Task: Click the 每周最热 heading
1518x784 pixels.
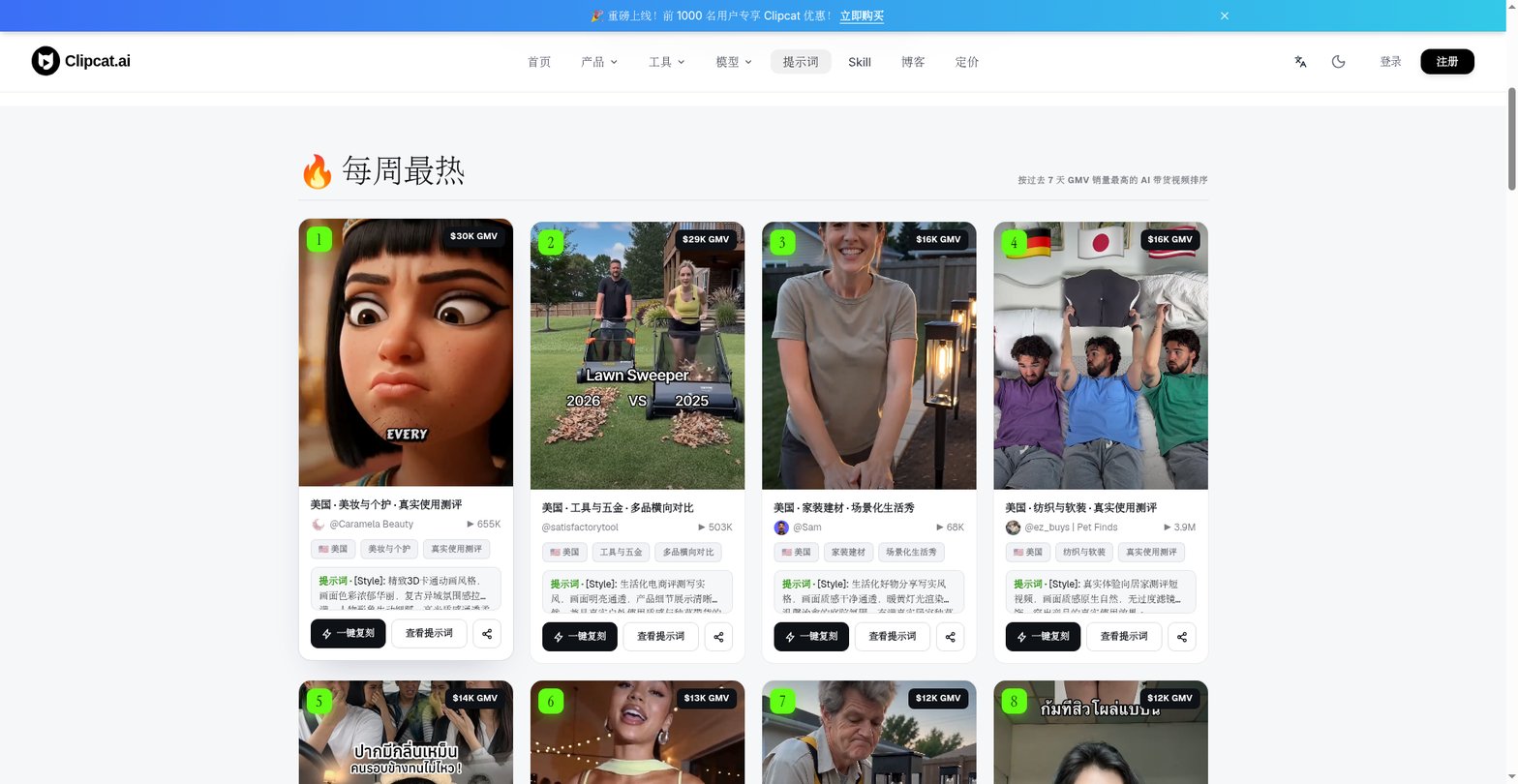Action: [x=383, y=171]
